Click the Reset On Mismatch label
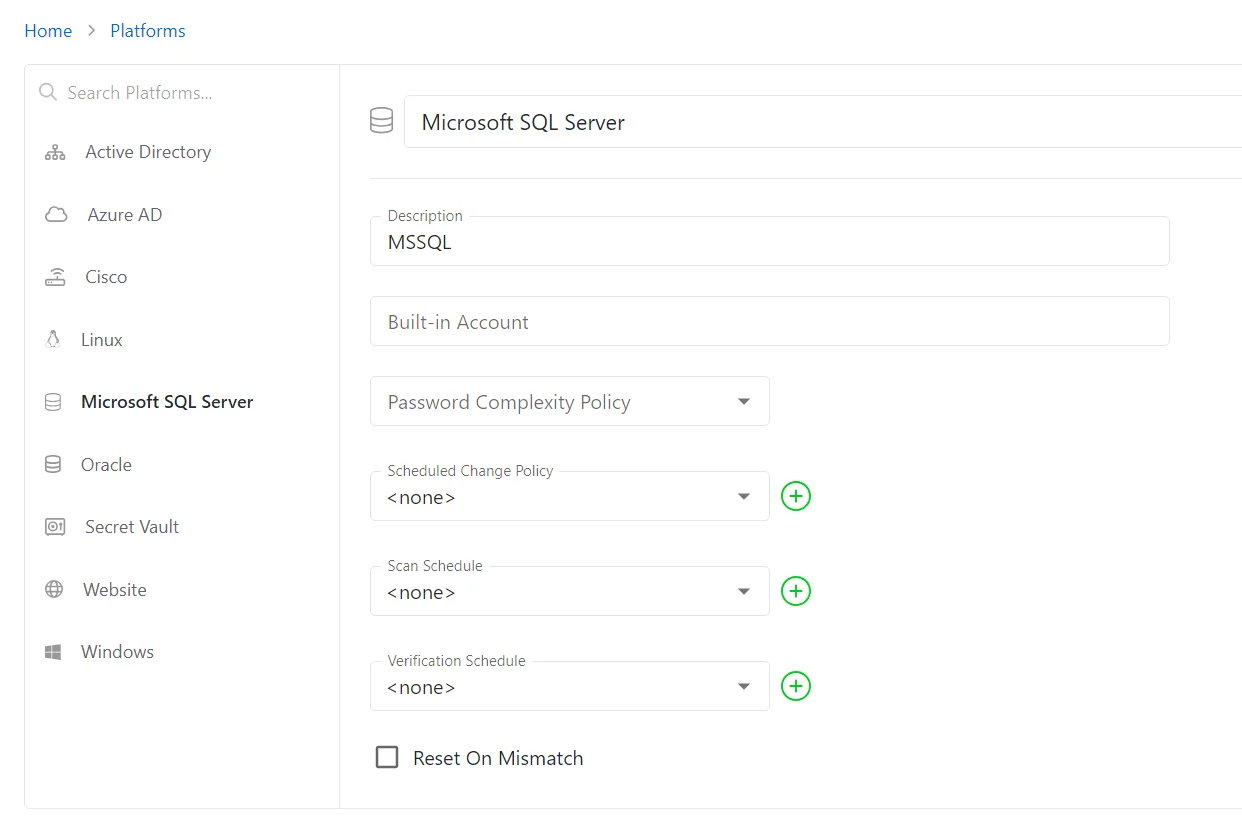This screenshot has width=1242, height=826. coord(498,758)
